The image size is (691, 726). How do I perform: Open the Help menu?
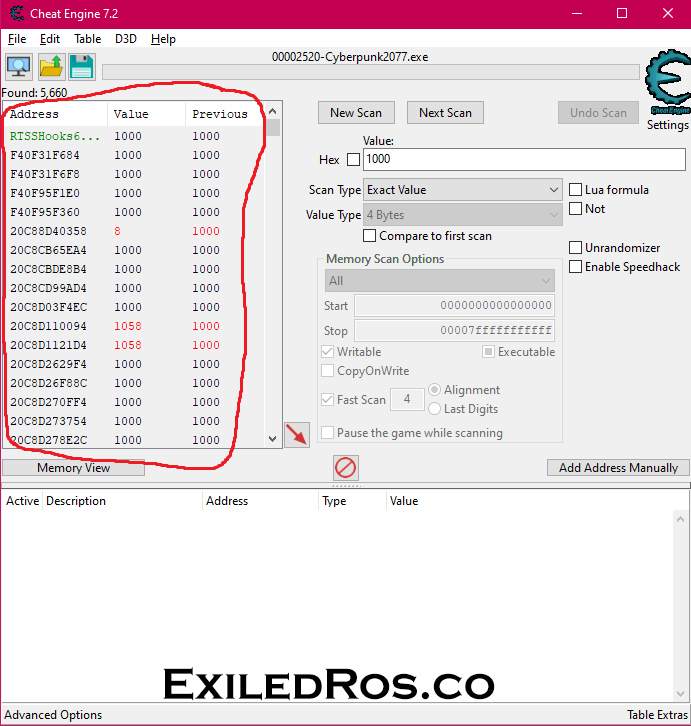[x=163, y=39]
